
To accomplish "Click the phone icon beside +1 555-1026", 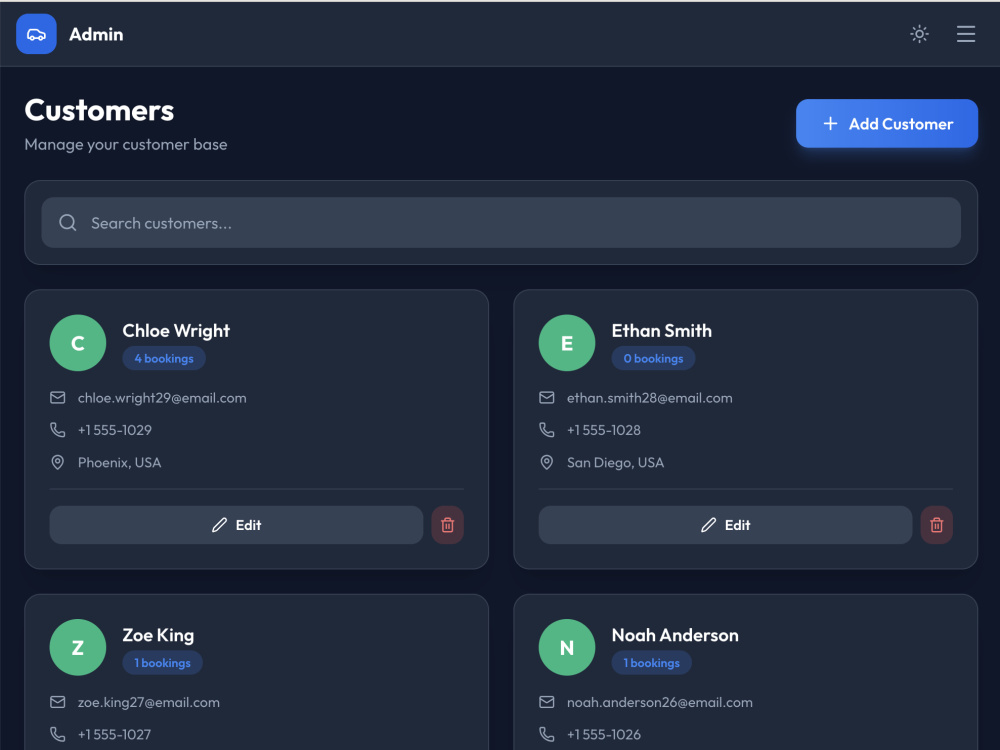I will [547, 734].
